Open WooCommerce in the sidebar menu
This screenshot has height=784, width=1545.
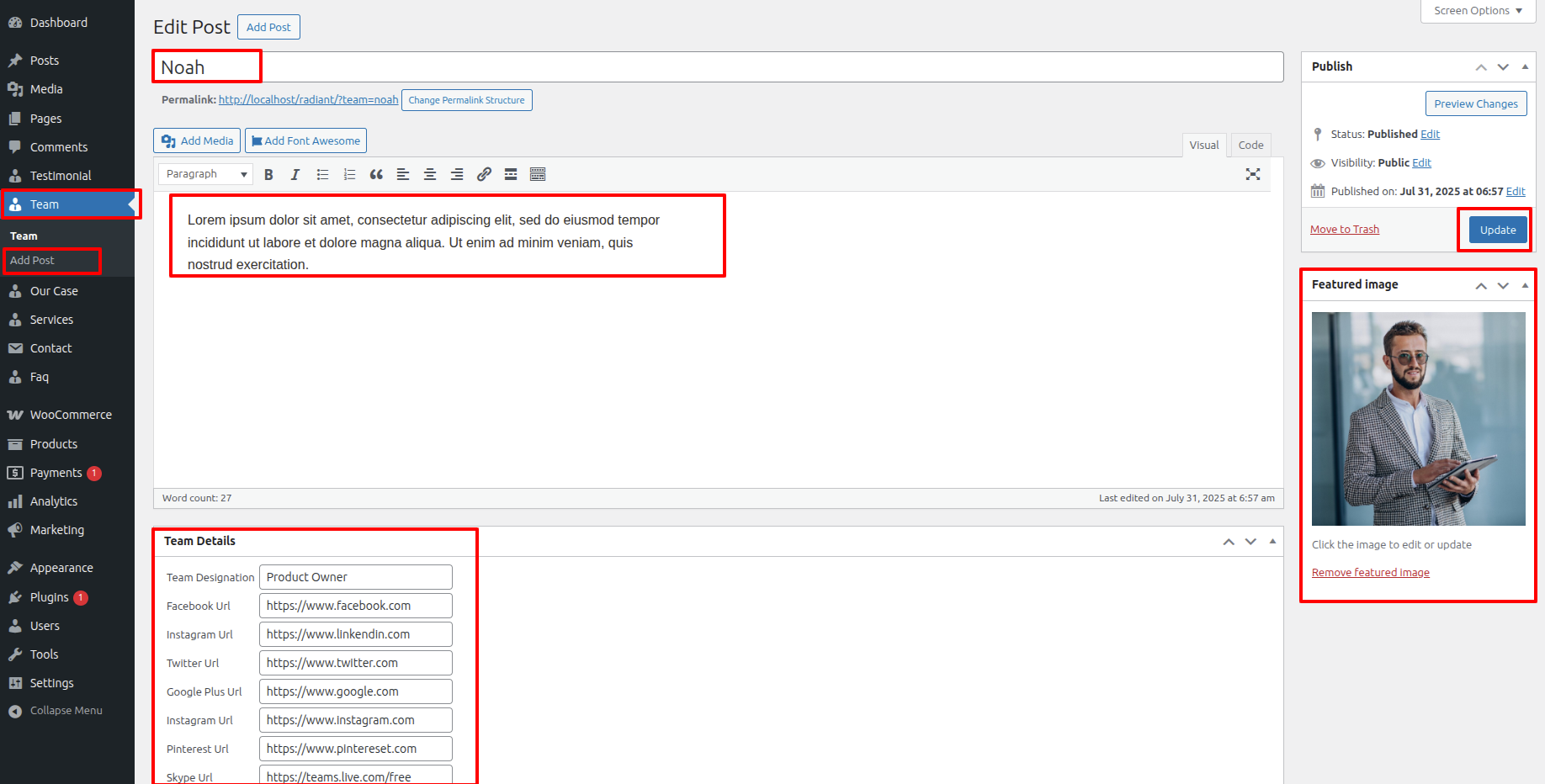[x=71, y=415]
